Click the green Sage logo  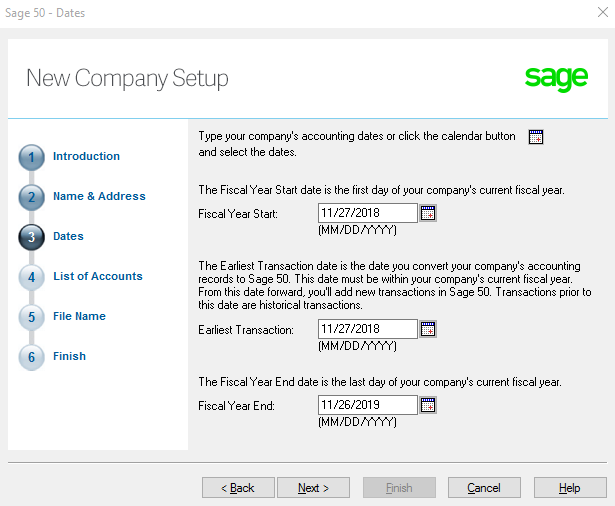pyautogui.click(x=556, y=79)
